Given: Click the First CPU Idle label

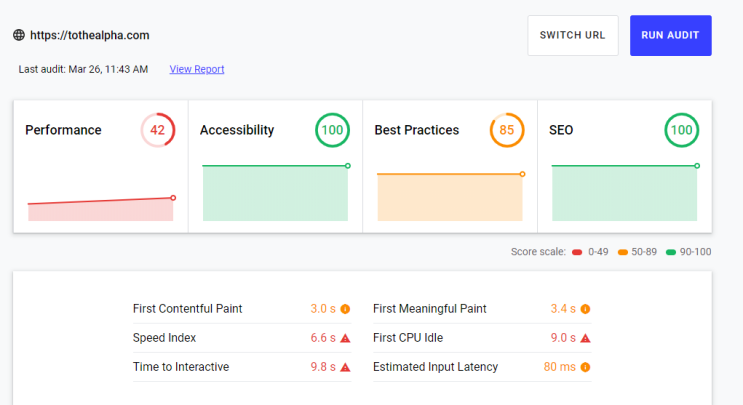Looking at the screenshot, I should [x=408, y=338].
